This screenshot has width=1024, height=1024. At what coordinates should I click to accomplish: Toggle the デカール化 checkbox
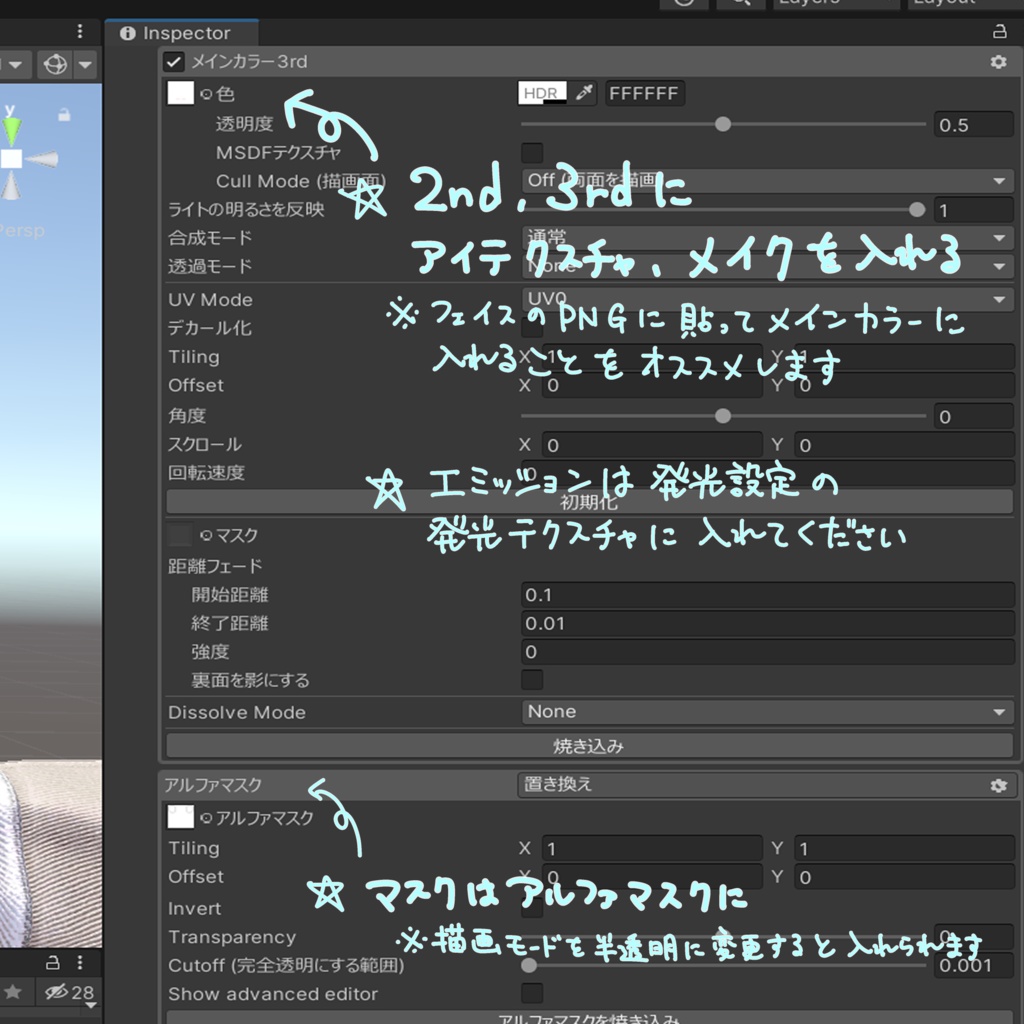coord(532,328)
